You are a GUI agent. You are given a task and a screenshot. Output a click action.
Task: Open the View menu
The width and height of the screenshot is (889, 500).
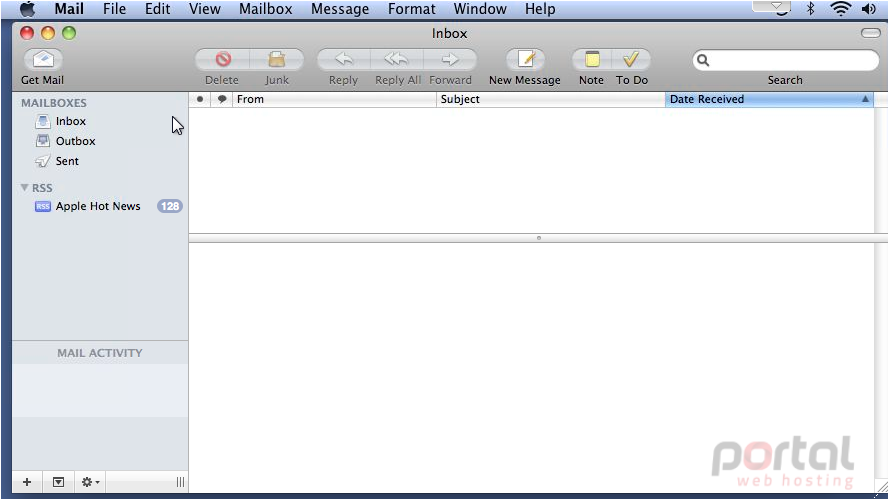(x=205, y=9)
